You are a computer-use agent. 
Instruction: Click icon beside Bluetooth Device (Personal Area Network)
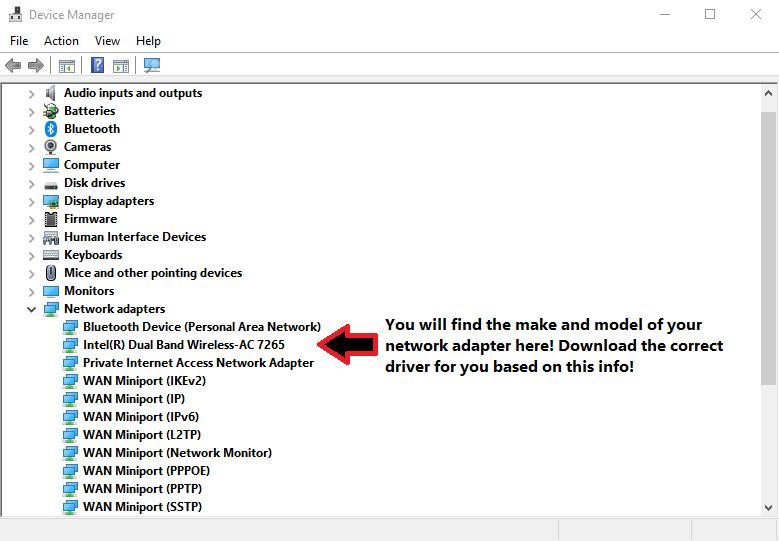click(70, 327)
